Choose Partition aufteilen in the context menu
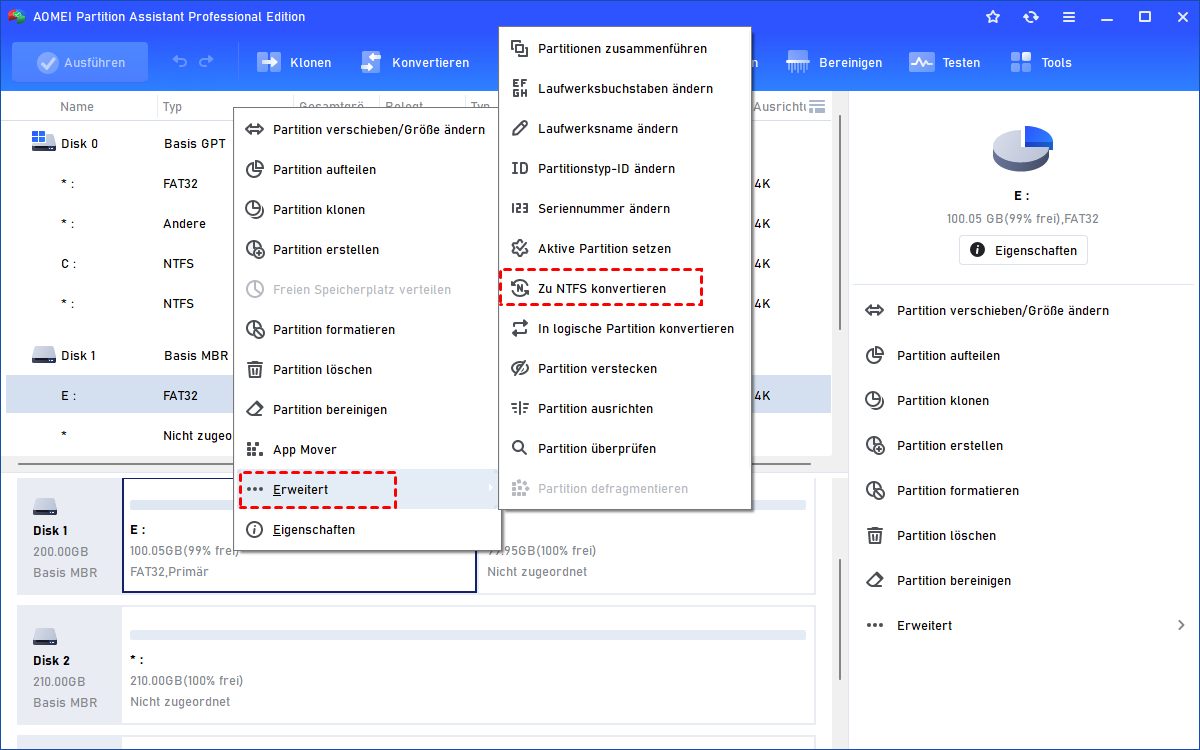The image size is (1200, 750). pos(367,169)
